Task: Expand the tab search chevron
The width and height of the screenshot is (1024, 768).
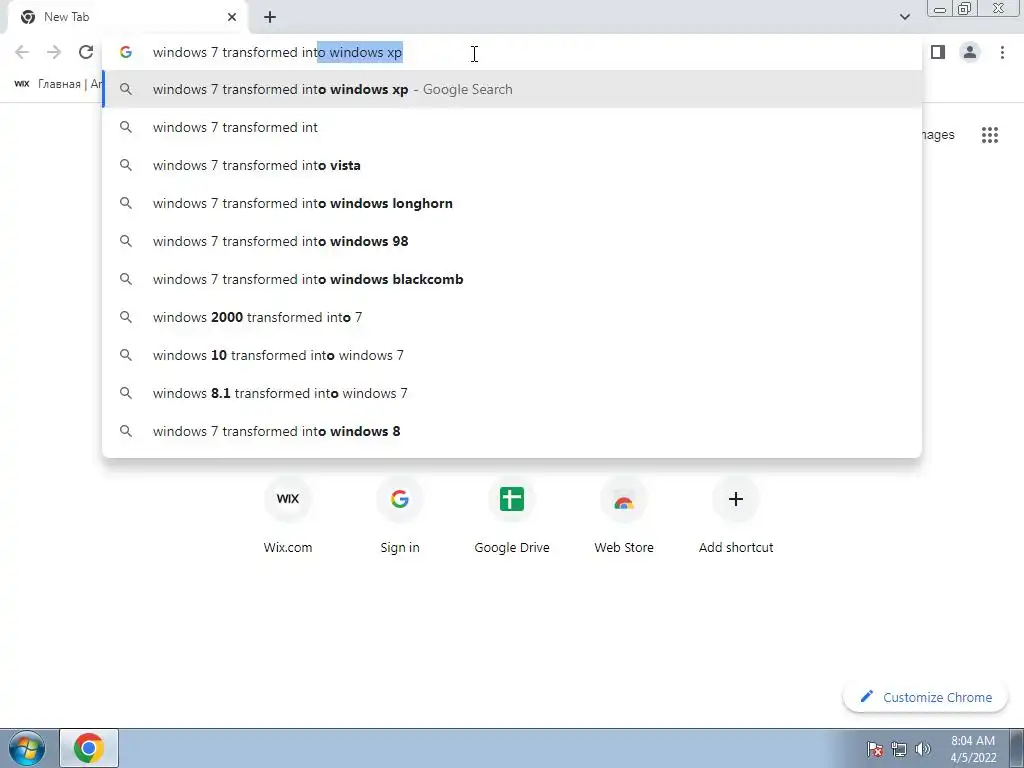Action: (x=904, y=17)
